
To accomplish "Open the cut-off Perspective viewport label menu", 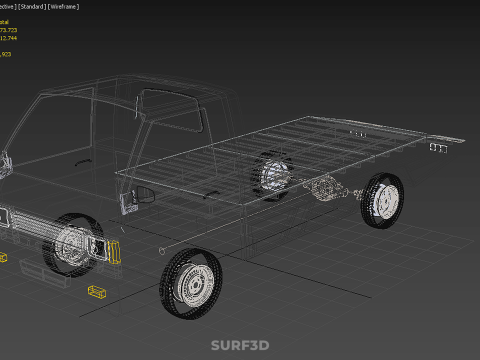I will pyautogui.click(x=8, y=7).
